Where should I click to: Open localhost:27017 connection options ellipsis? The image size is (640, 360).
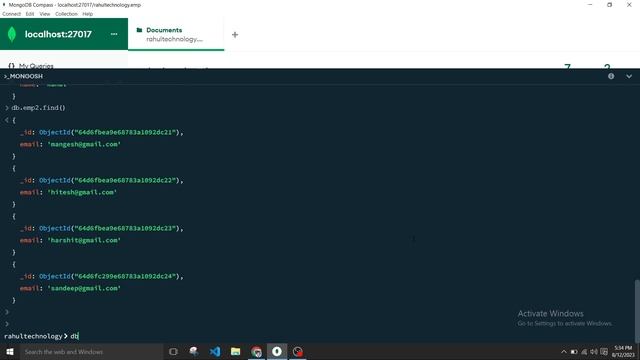[114, 34]
